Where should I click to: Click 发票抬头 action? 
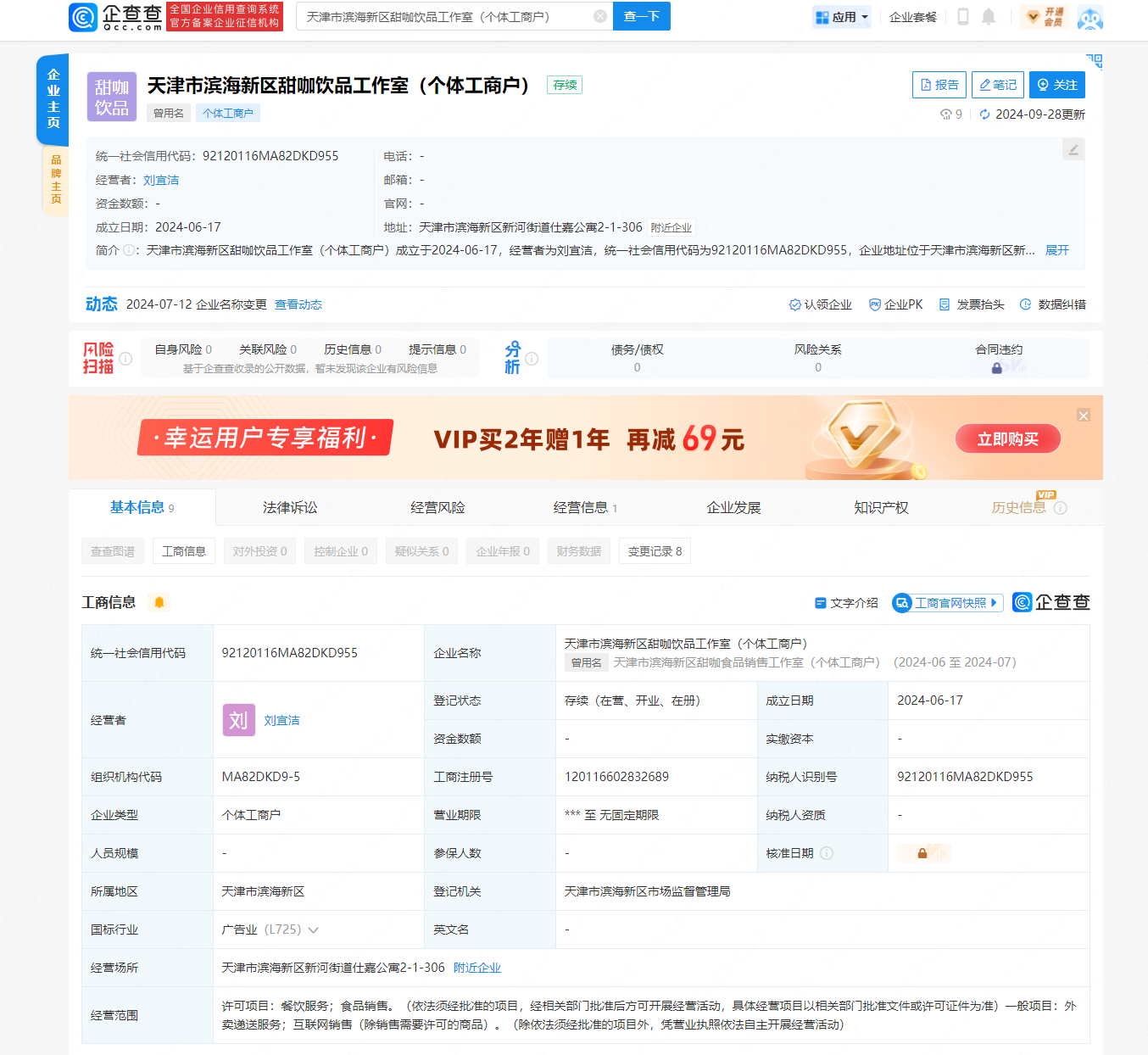click(x=972, y=304)
